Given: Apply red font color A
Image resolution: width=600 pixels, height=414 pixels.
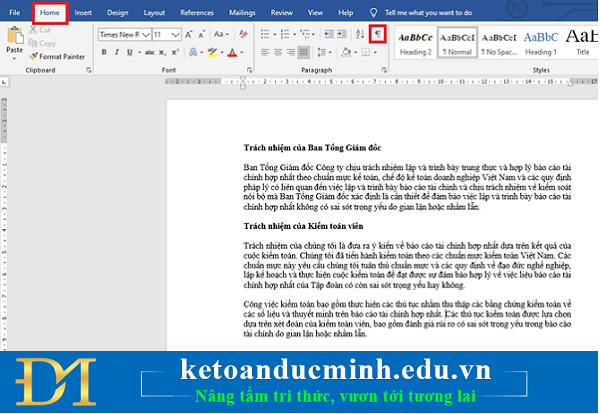Looking at the screenshot, I should pyautogui.click(x=232, y=52).
